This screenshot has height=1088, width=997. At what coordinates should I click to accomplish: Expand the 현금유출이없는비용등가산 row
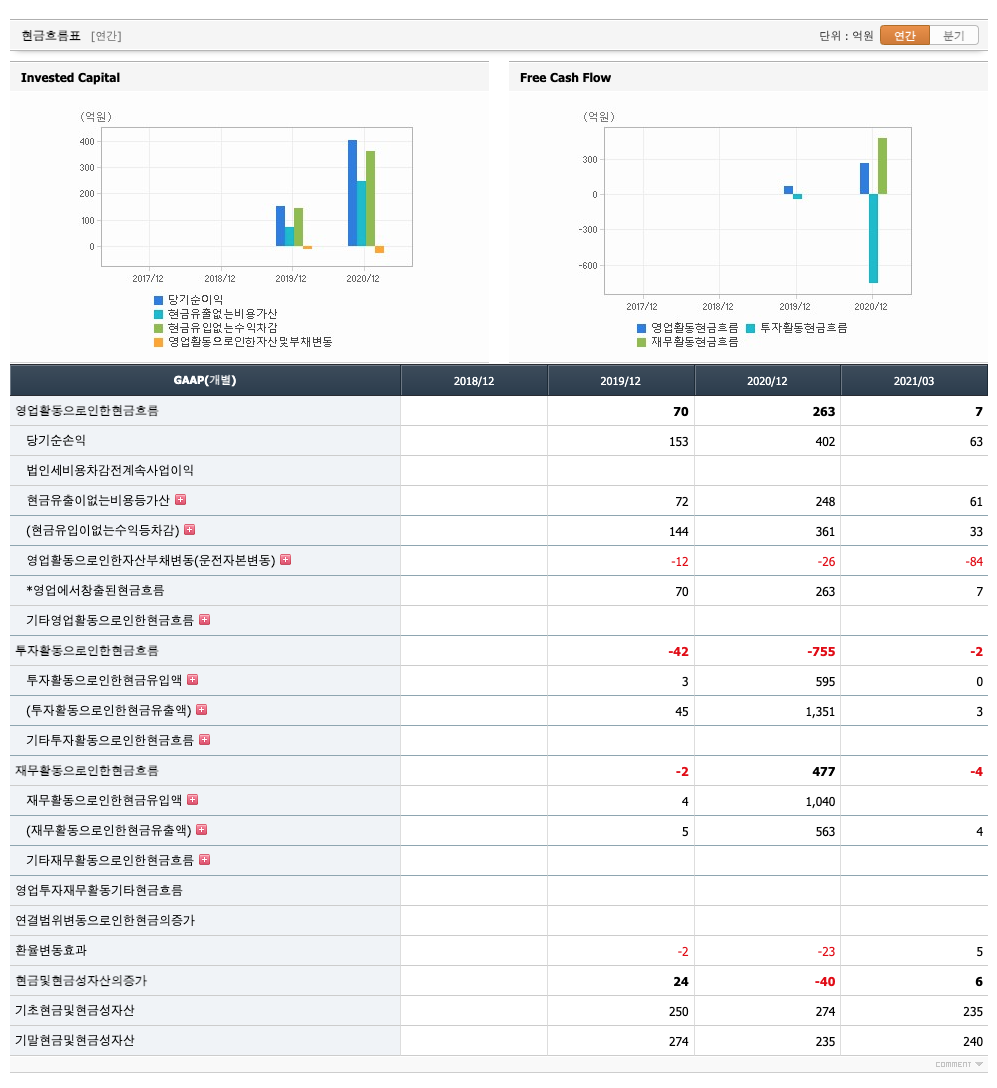click(x=180, y=500)
